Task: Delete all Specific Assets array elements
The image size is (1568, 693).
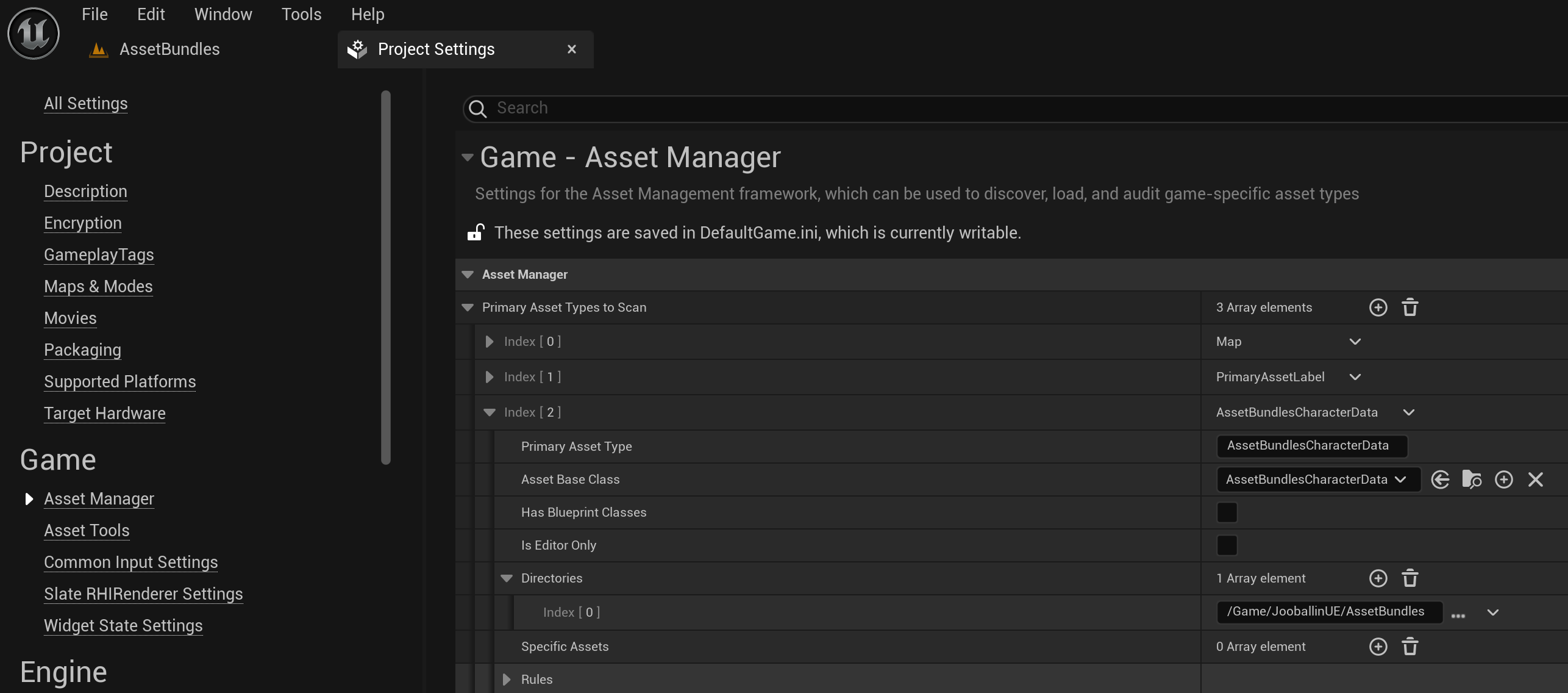Action: [1410, 646]
